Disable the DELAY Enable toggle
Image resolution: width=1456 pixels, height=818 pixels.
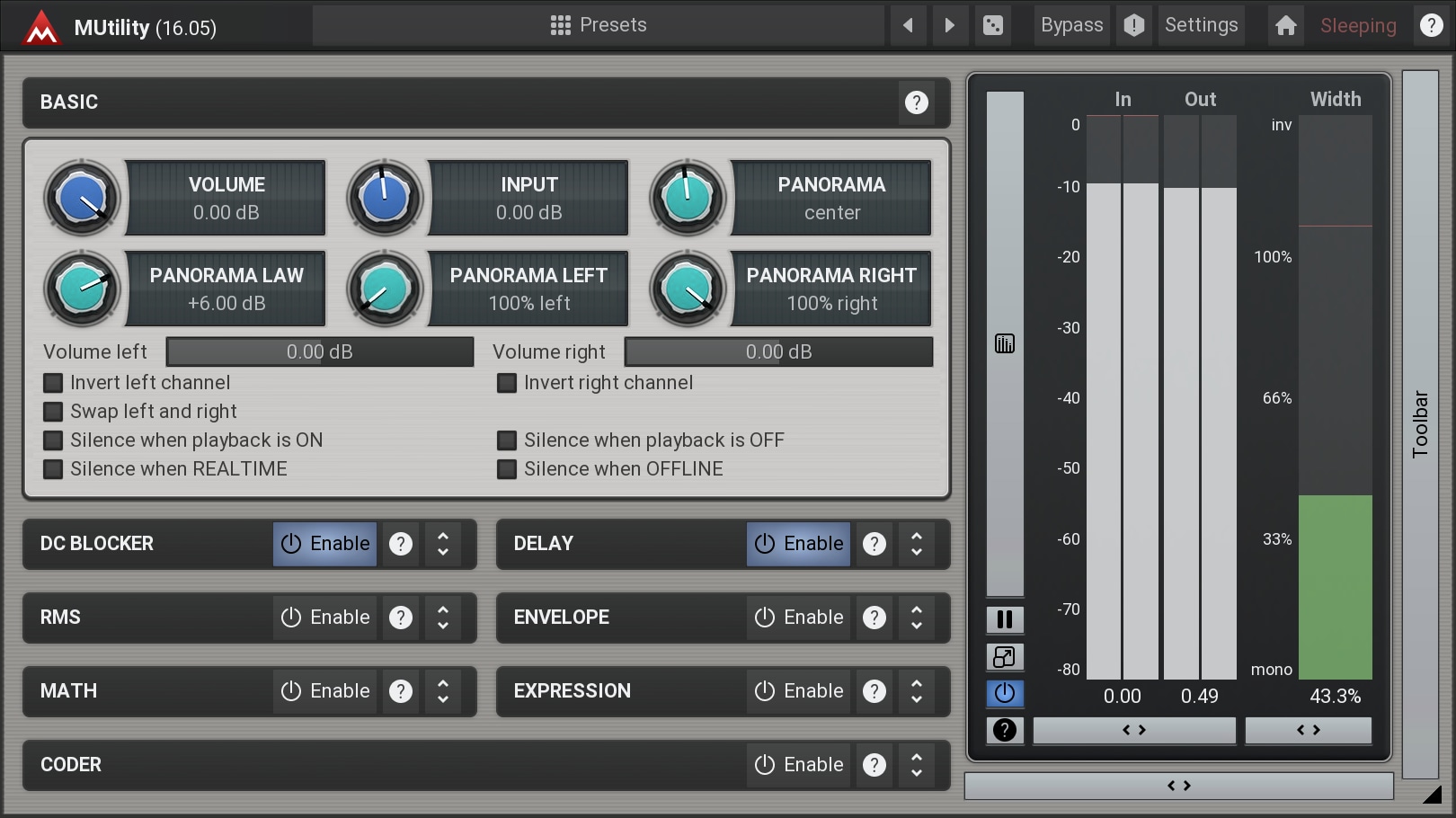(799, 544)
